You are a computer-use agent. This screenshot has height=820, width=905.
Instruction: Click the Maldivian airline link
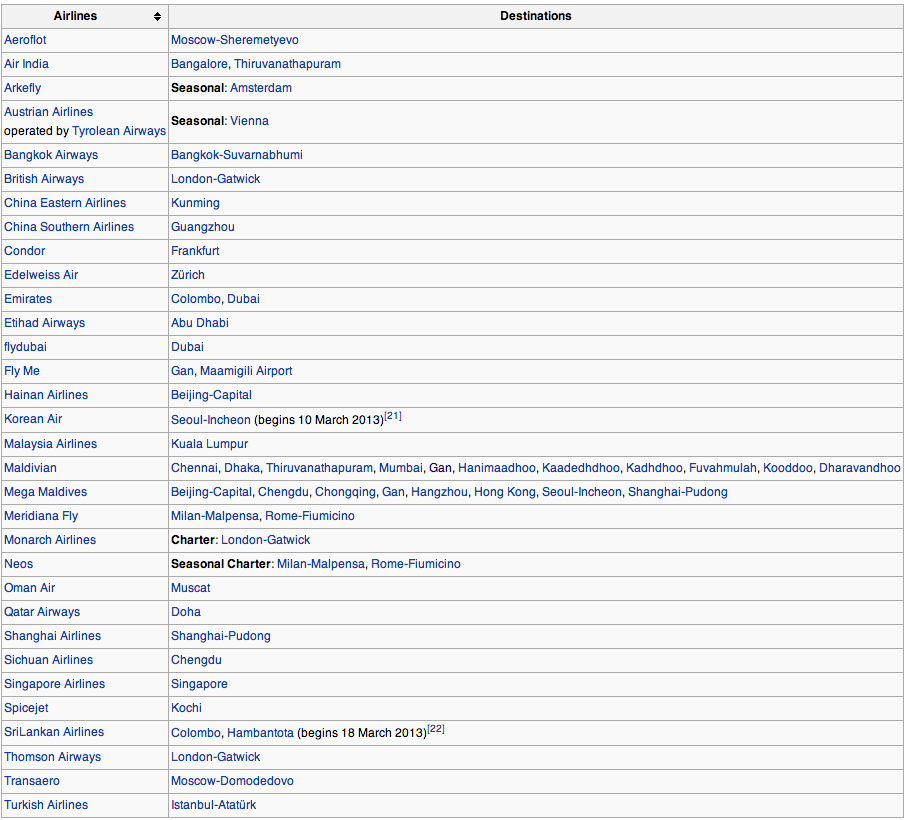[30, 468]
